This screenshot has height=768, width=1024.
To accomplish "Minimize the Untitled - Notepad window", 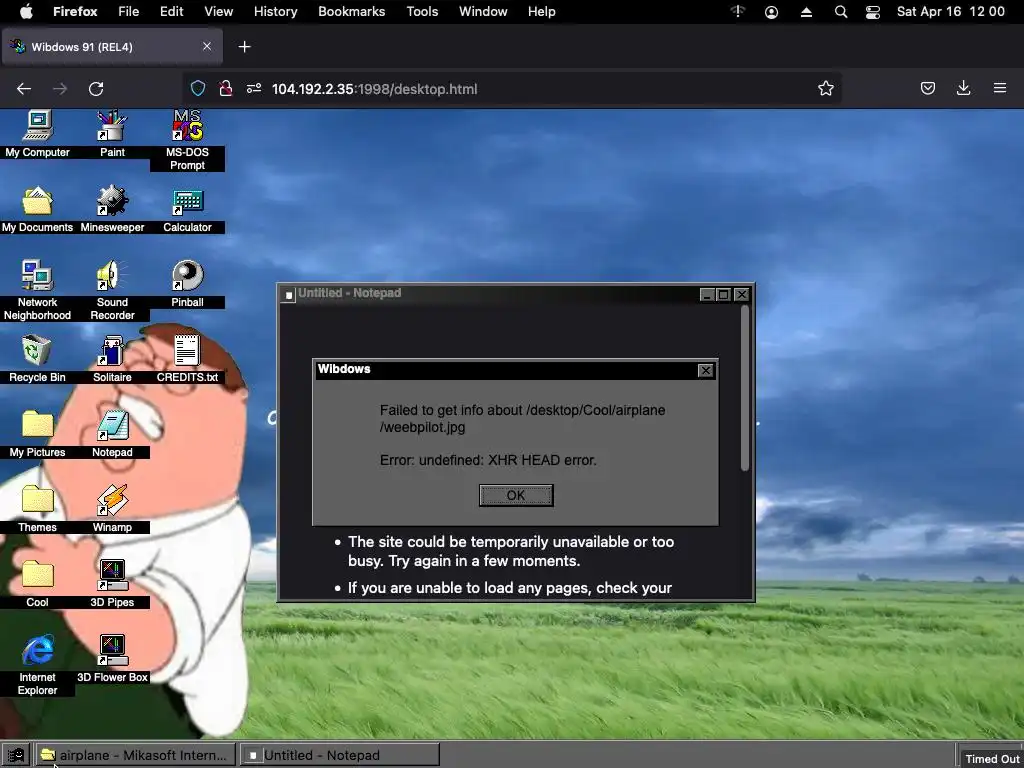I will coord(707,295).
